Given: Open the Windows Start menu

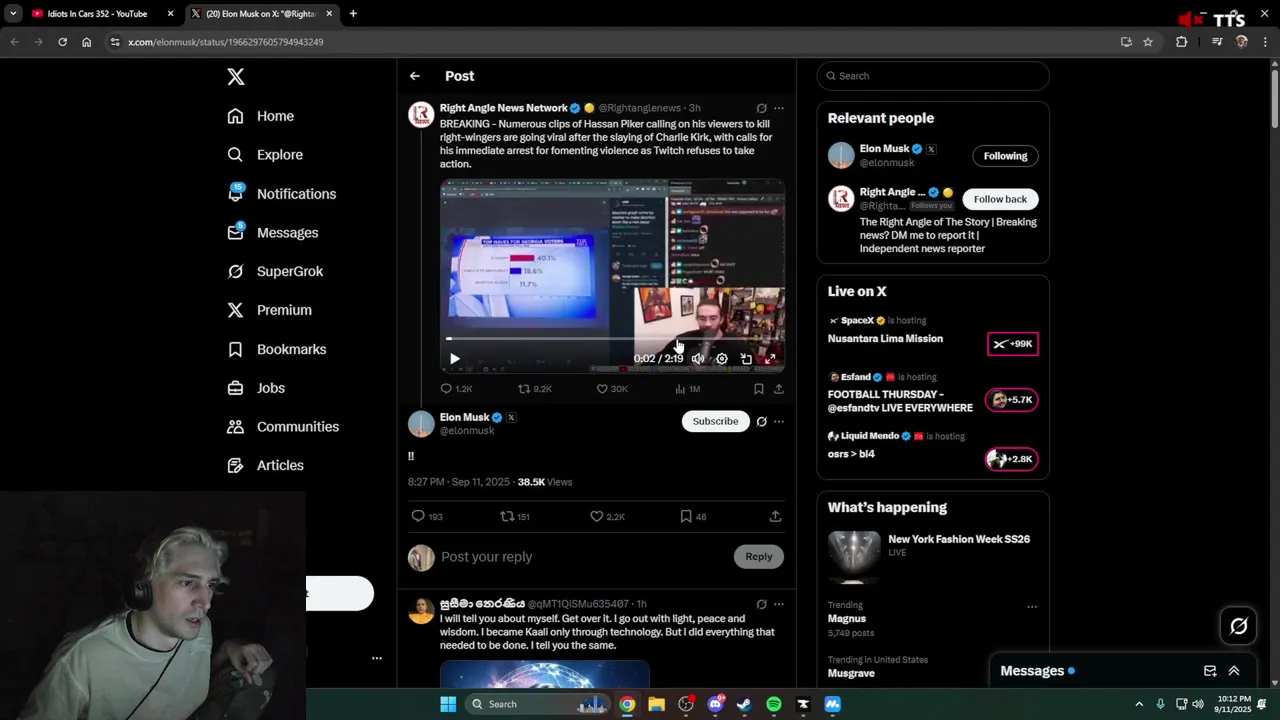Looking at the screenshot, I should coord(448,704).
